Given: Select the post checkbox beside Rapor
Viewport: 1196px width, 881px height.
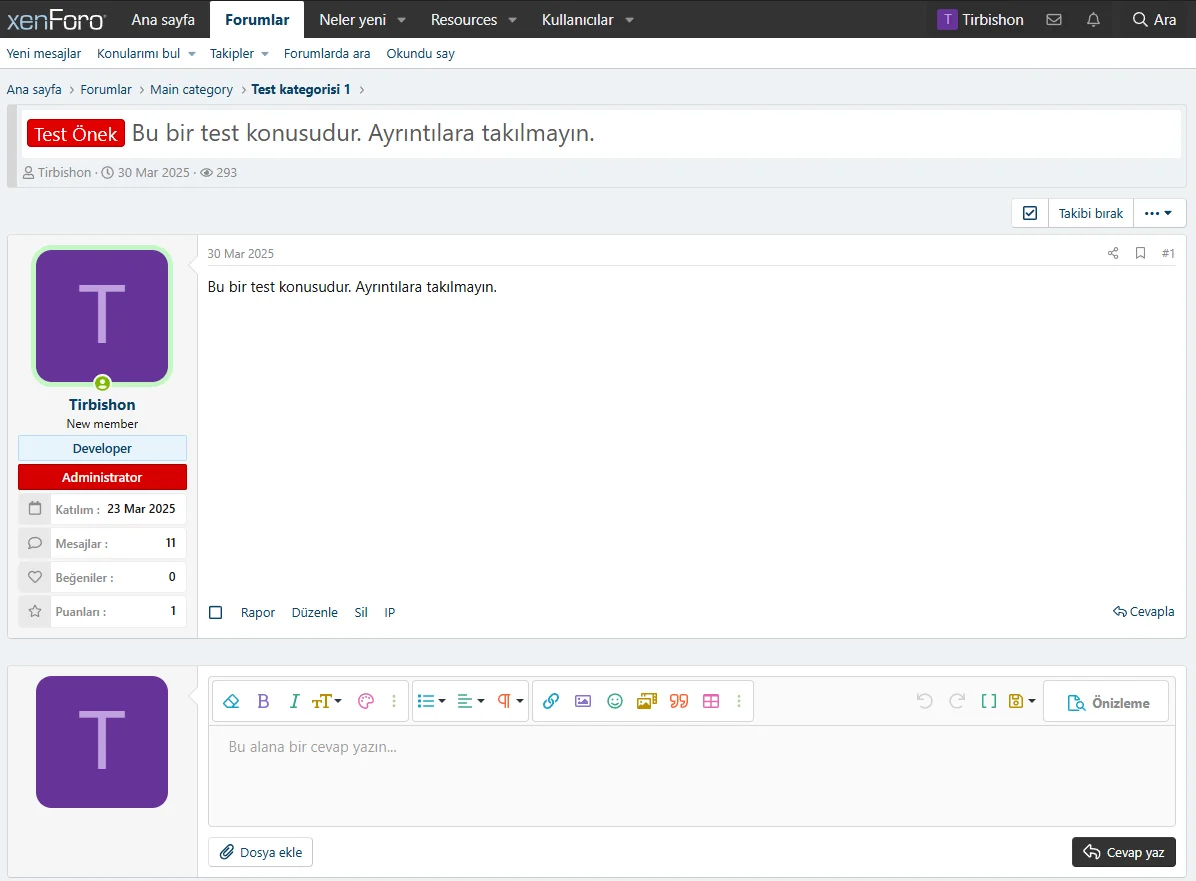Looking at the screenshot, I should tap(216, 612).
